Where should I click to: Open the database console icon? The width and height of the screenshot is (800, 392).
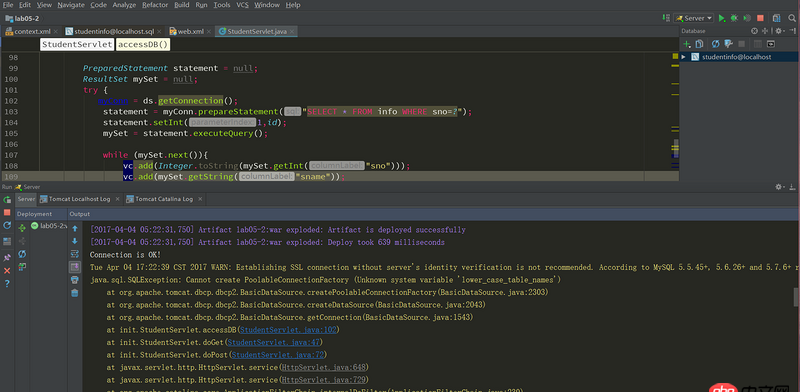[x=770, y=44]
